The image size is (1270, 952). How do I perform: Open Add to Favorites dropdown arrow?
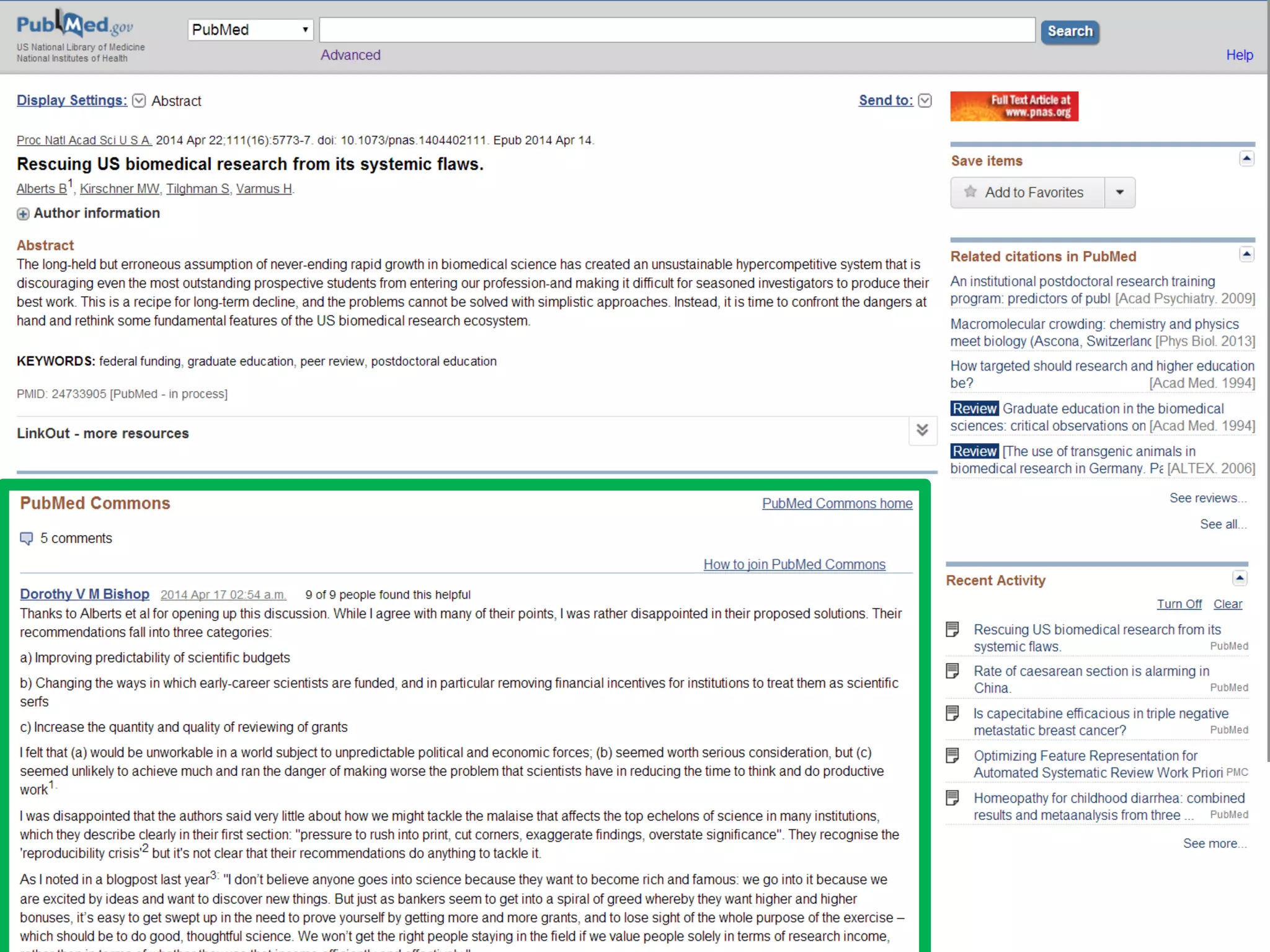pos(1120,192)
